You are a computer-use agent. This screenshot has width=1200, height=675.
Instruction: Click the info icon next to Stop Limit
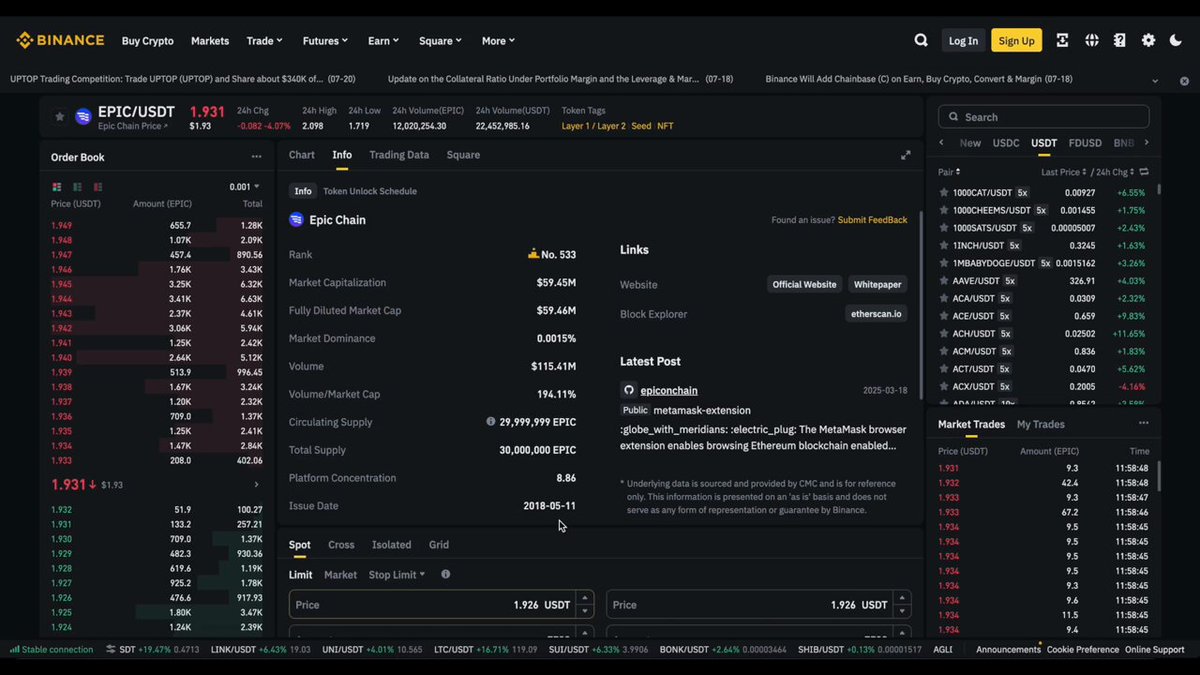click(445, 575)
